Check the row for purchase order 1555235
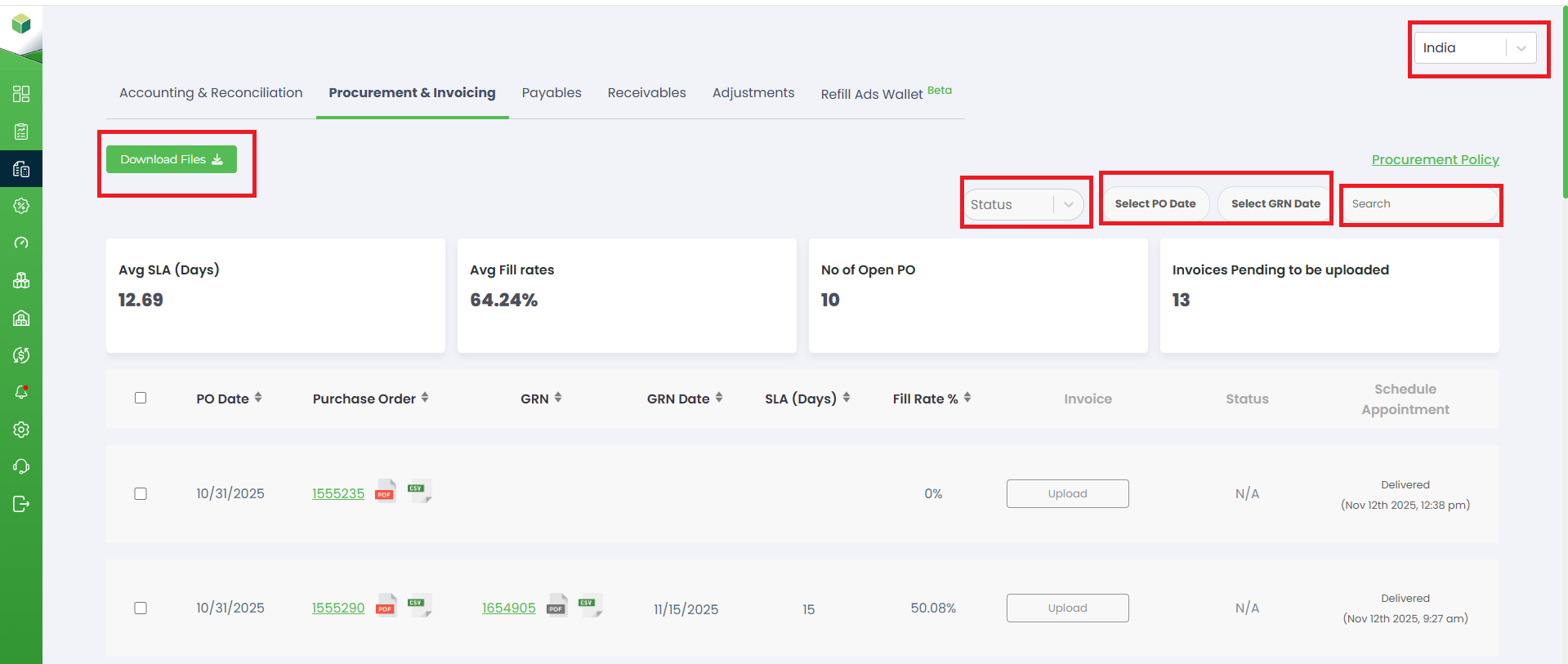 tap(141, 494)
